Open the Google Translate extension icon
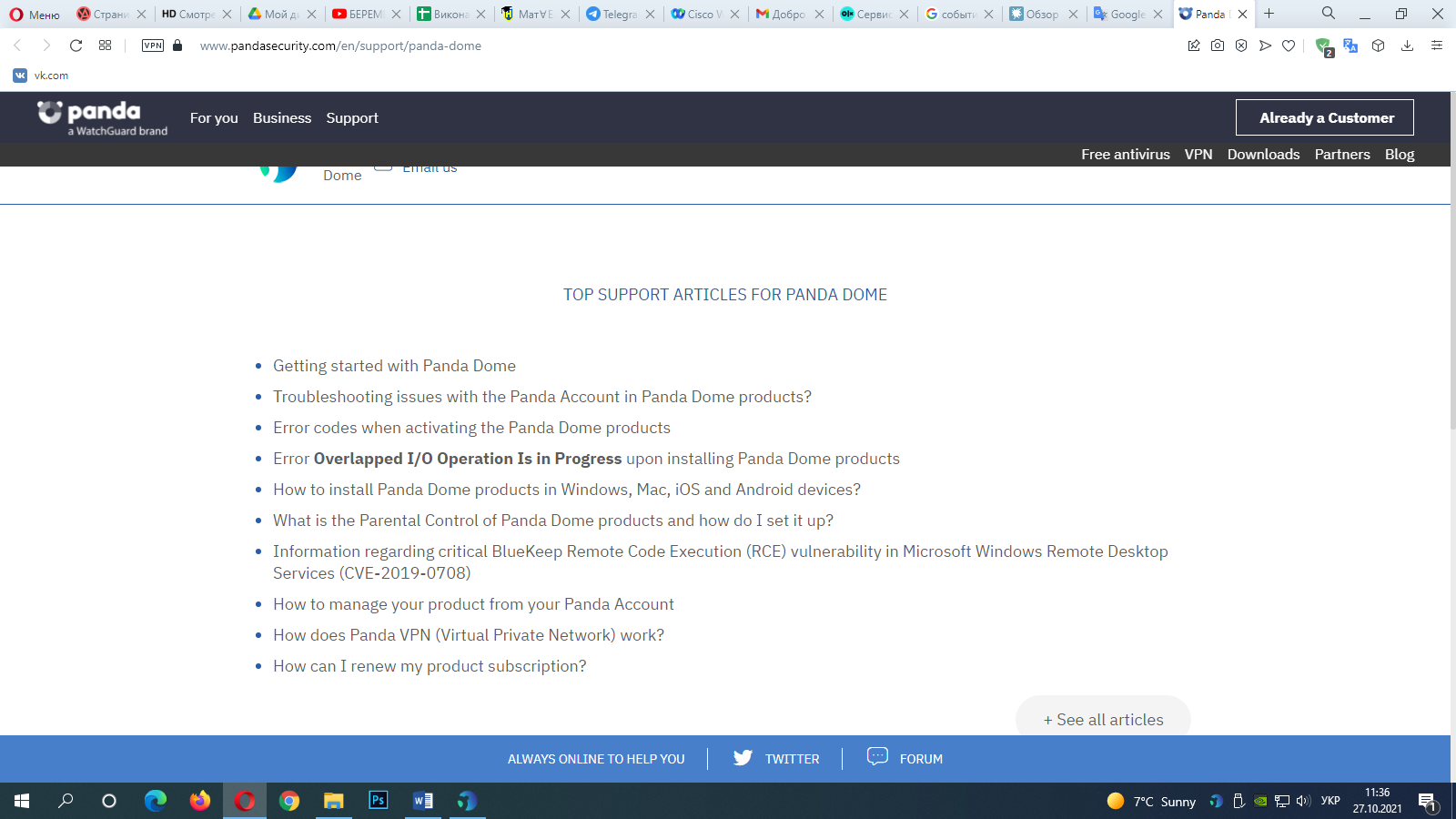This screenshot has width=1456, height=819. pyautogui.click(x=1350, y=45)
